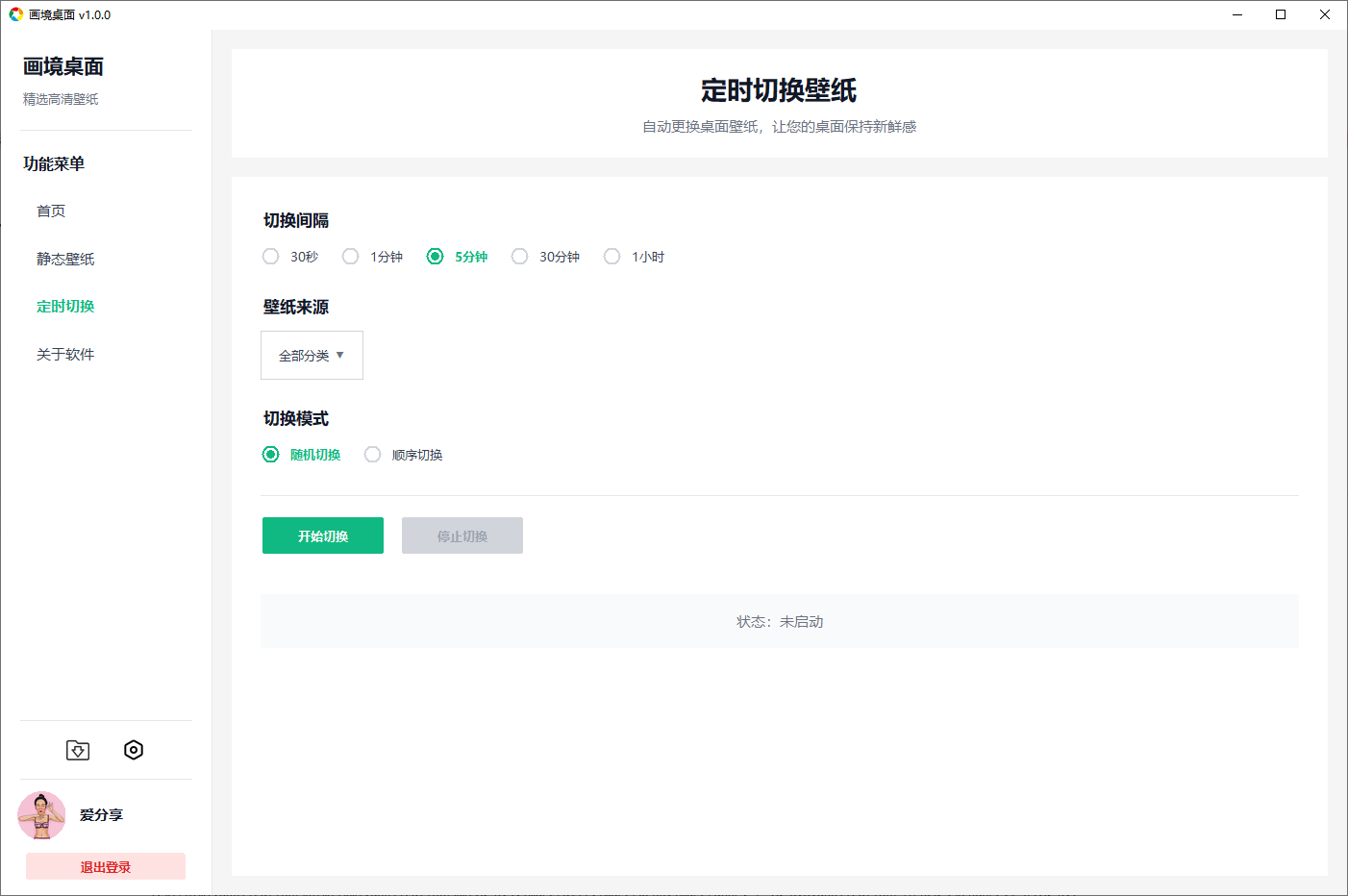Screen dimensions: 1348x896
Task: Open the 关于软件 page
Action: [65, 355]
